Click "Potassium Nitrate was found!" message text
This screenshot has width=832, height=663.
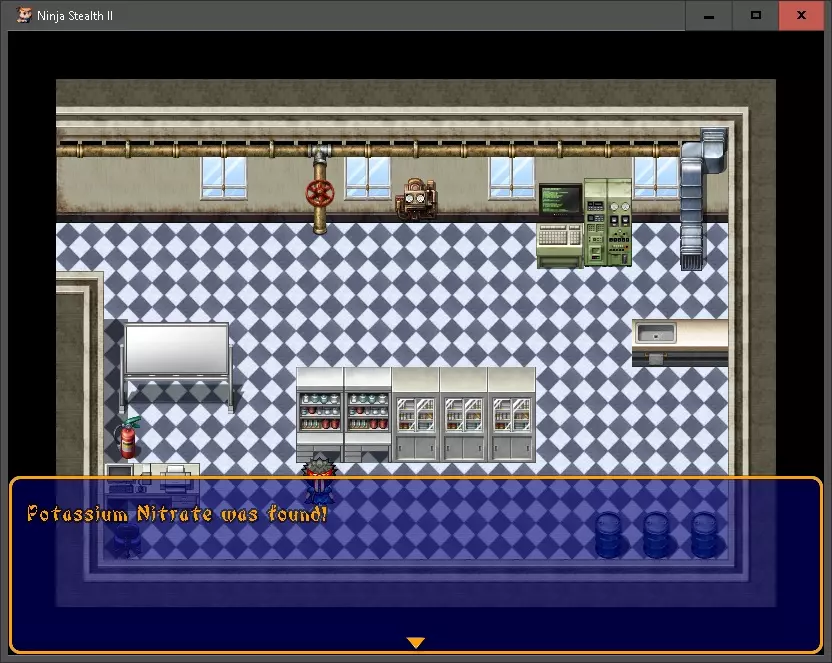click(177, 513)
